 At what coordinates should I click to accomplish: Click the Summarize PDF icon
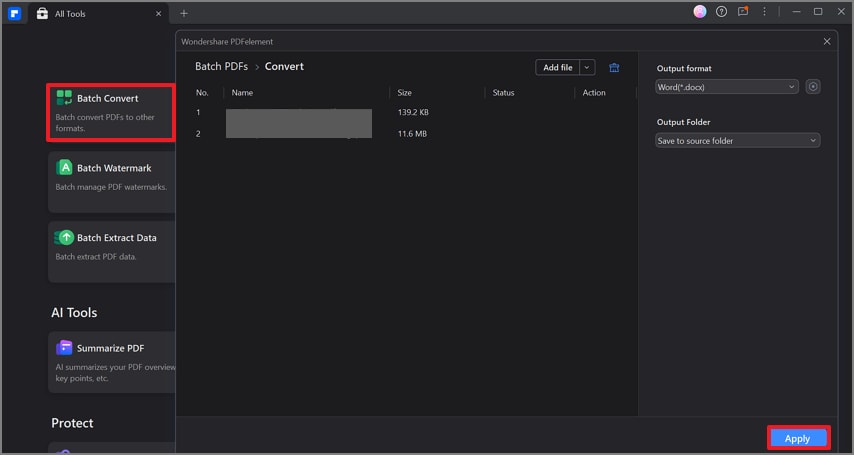click(64, 348)
